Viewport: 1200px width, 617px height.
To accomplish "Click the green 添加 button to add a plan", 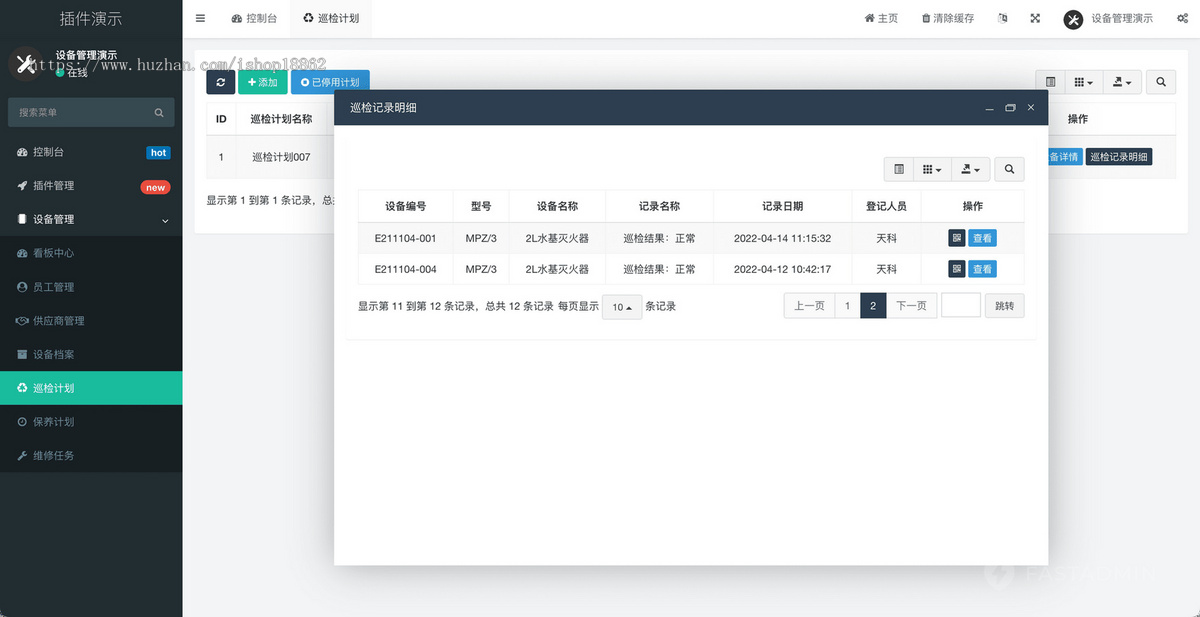I will [263, 82].
